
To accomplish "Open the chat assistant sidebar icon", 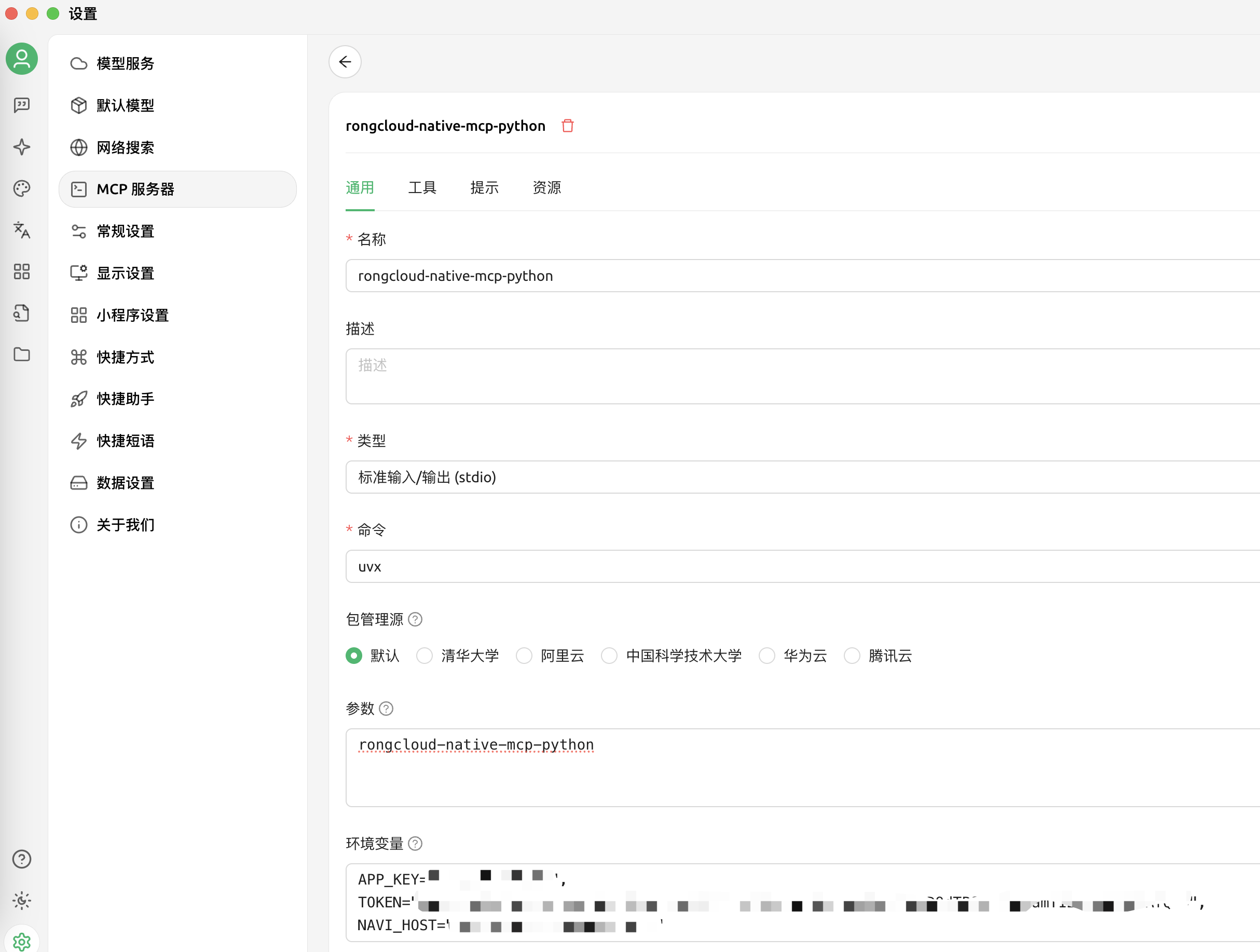I will (x=22, y=105).
